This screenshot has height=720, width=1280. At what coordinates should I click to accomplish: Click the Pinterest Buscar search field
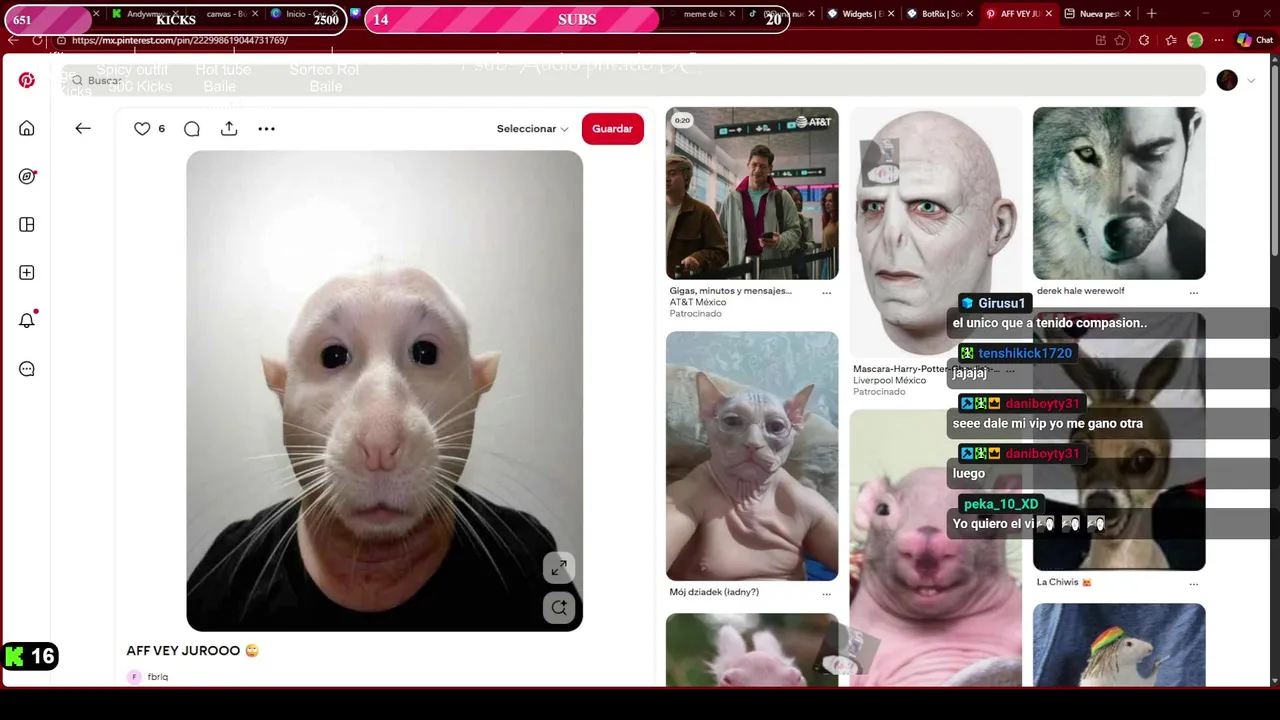point(635,80)
